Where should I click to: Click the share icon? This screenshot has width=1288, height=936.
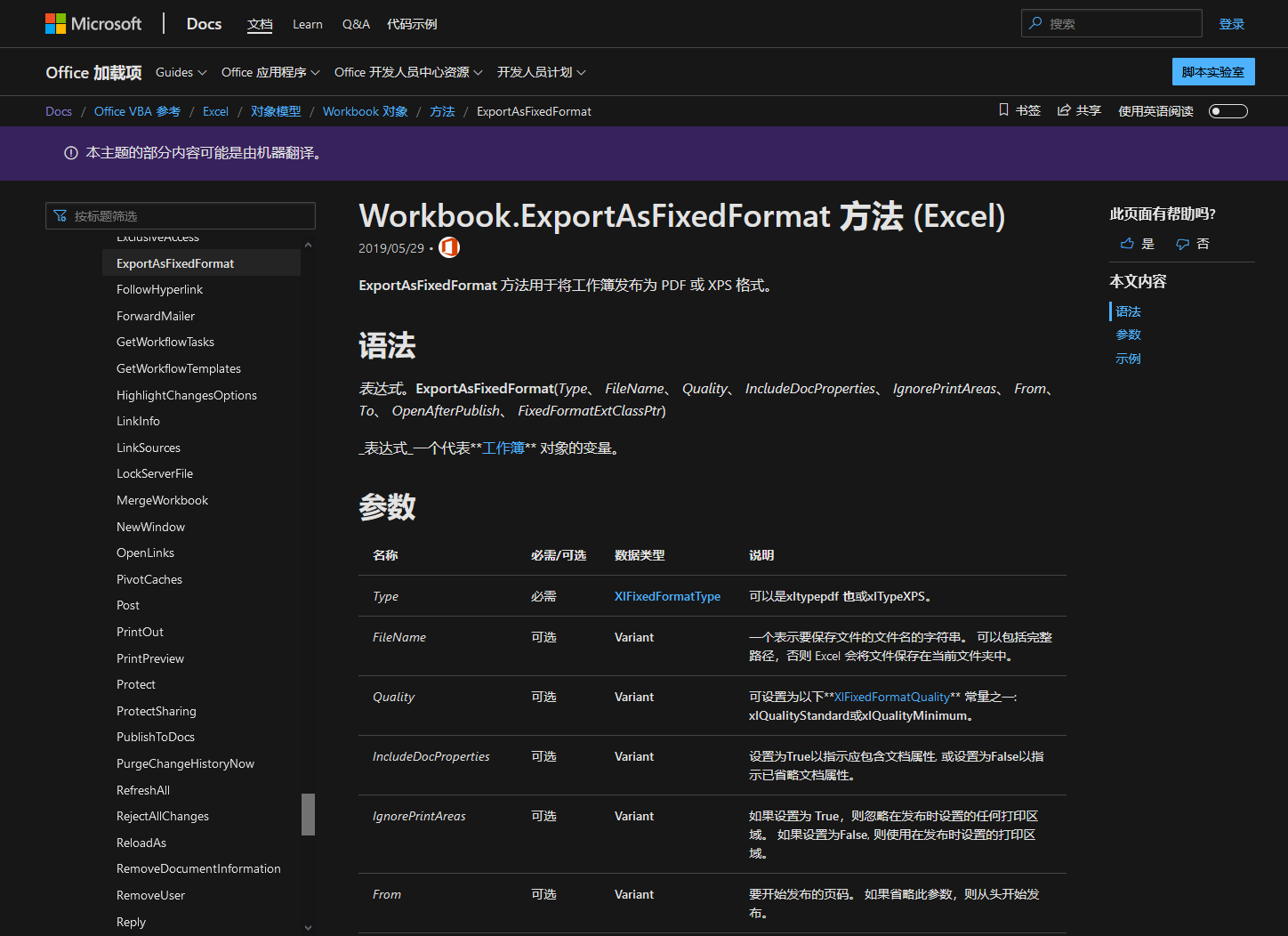(x=1064, y=110)
